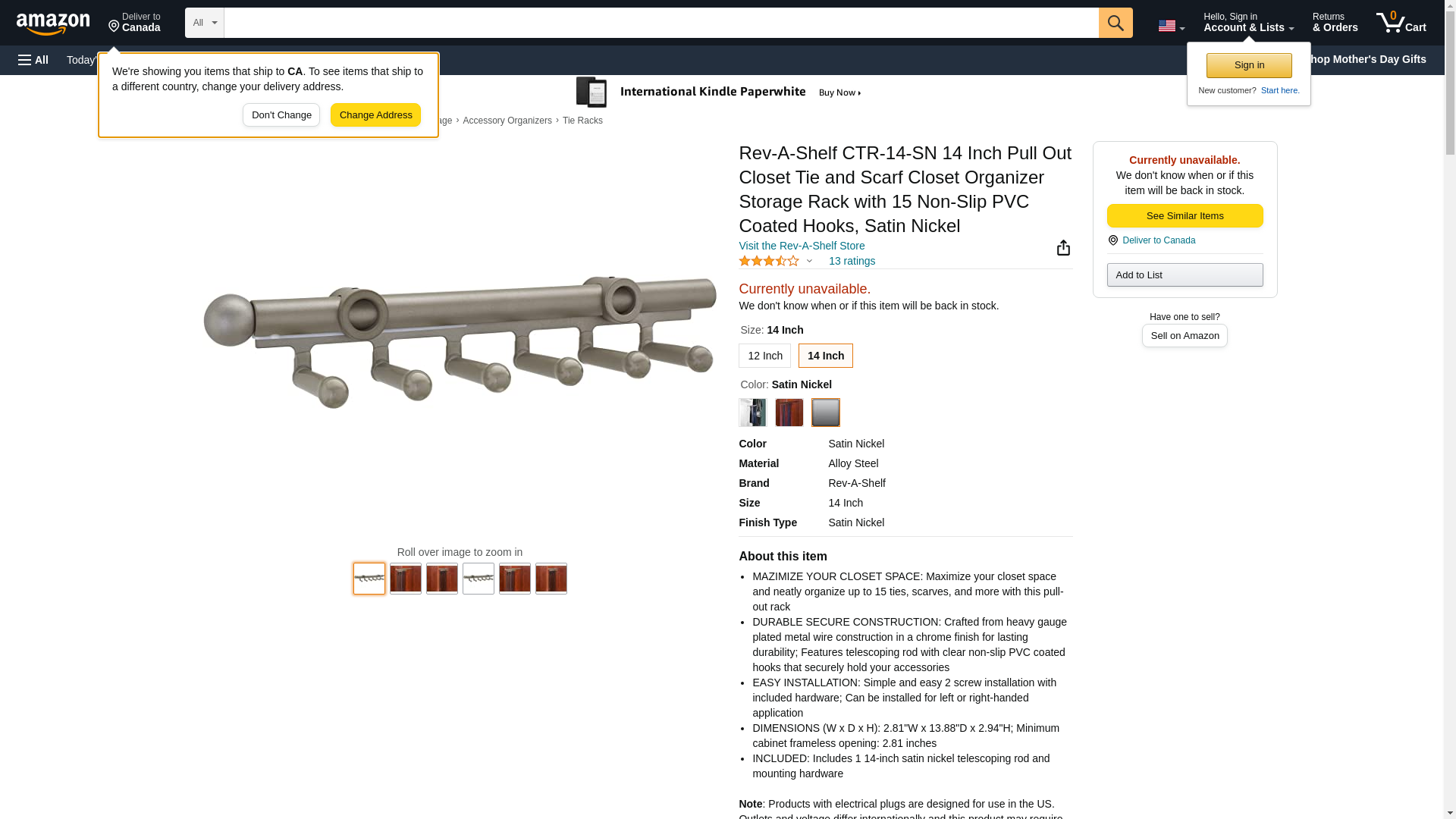Screen dimensions: 1456x819
Task: Select the 12 Inch size option
Action: point(764,356)
